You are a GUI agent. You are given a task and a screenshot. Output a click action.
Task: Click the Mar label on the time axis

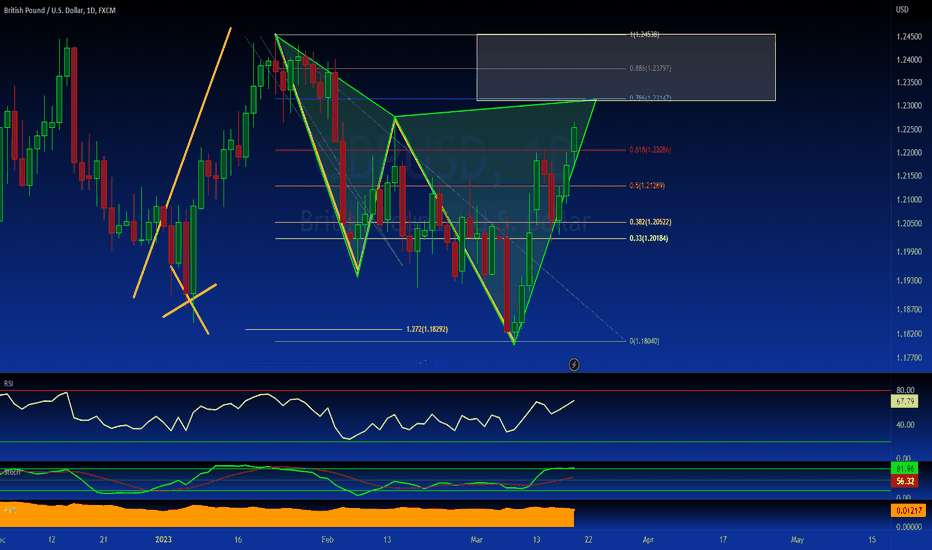pos(477,539)
